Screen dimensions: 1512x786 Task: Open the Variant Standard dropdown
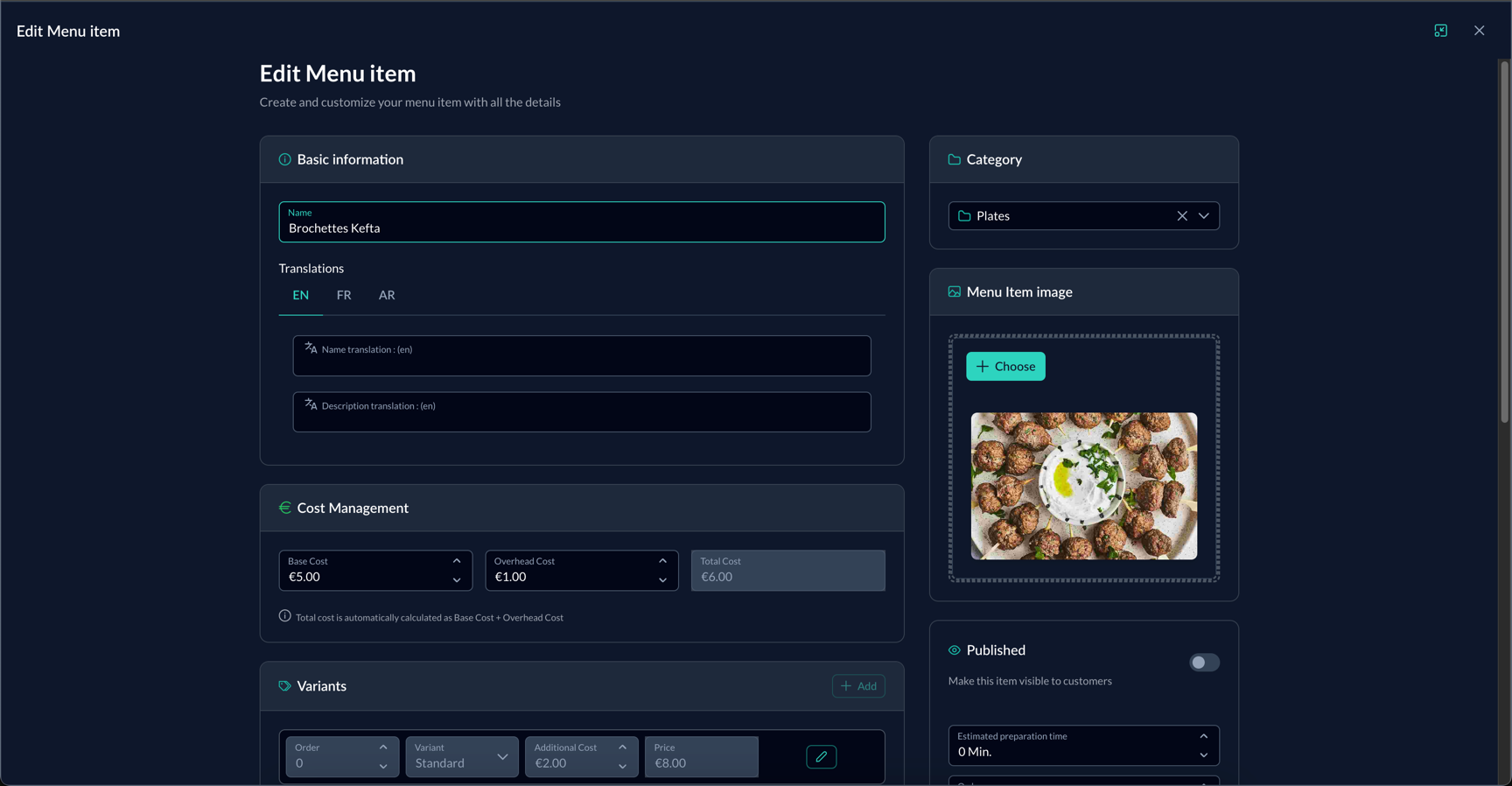[461, 757]
